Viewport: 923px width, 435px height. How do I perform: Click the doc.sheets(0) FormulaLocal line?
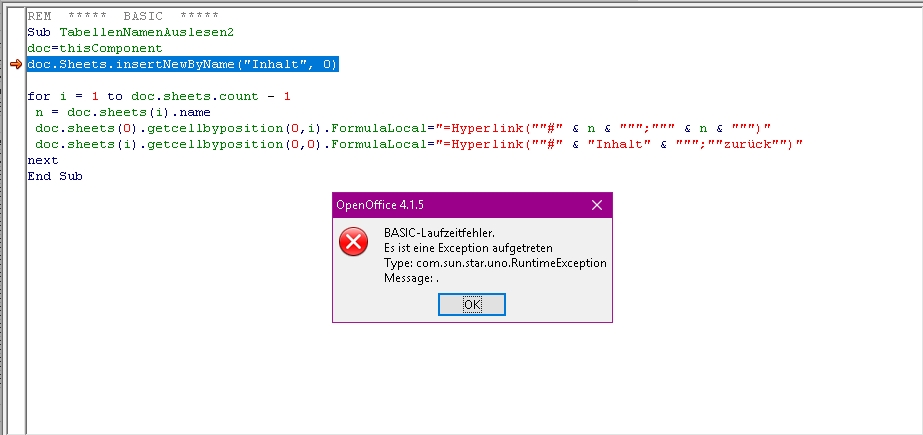pyautogui.click(x=400, y=128)
